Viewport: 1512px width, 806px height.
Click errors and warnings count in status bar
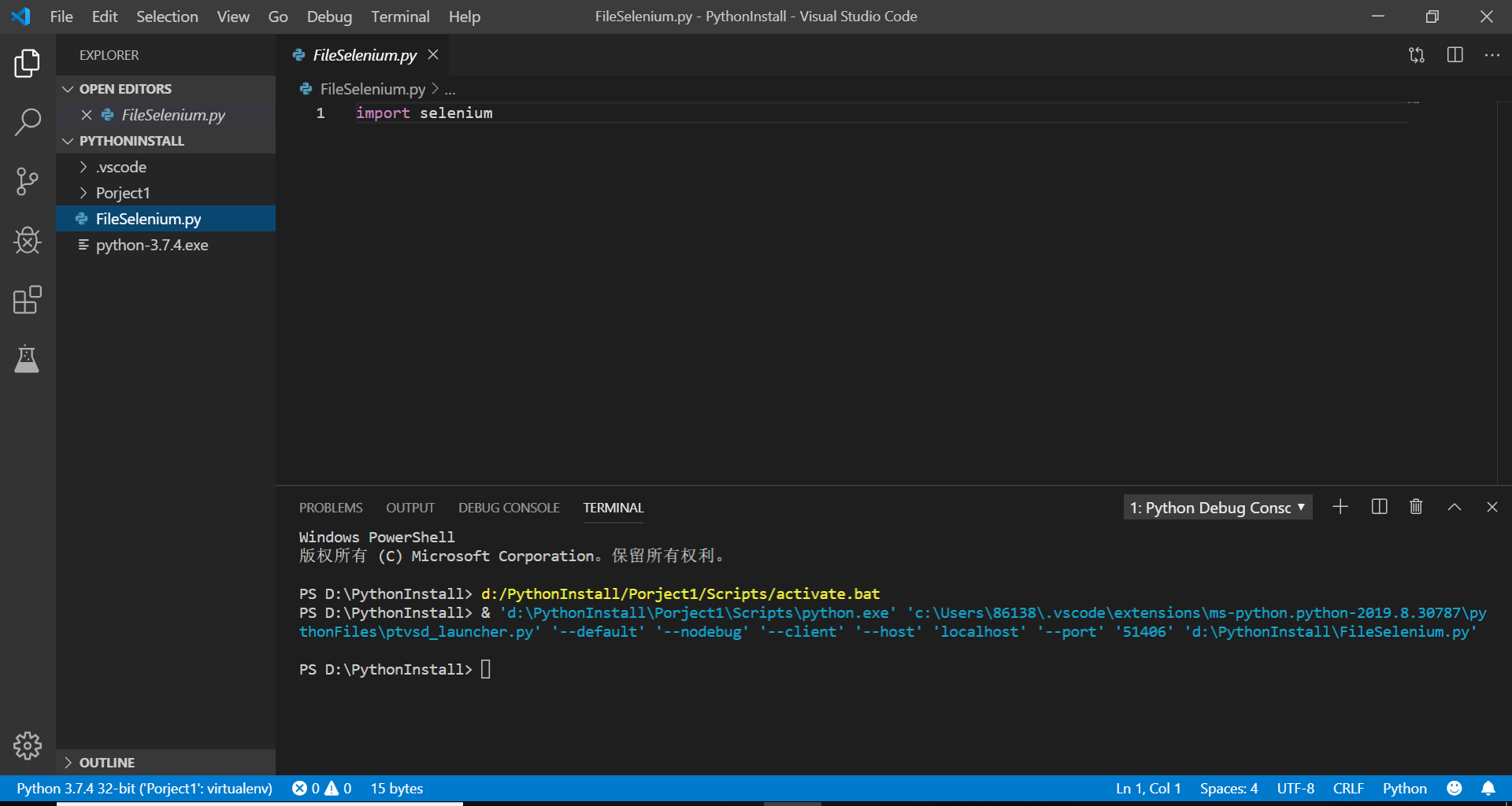pyautogui.click(x=322, y=788)
